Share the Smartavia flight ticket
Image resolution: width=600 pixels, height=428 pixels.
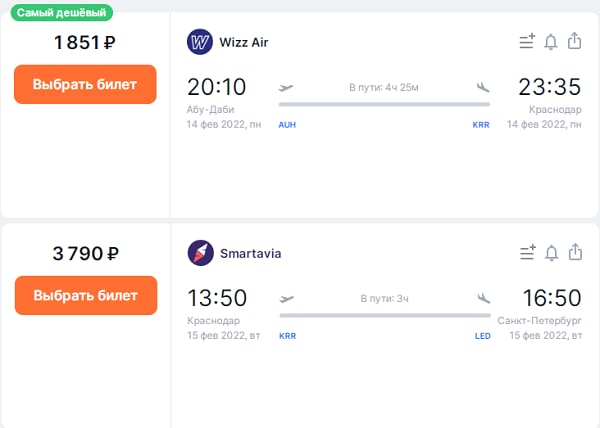coord(575,252)
